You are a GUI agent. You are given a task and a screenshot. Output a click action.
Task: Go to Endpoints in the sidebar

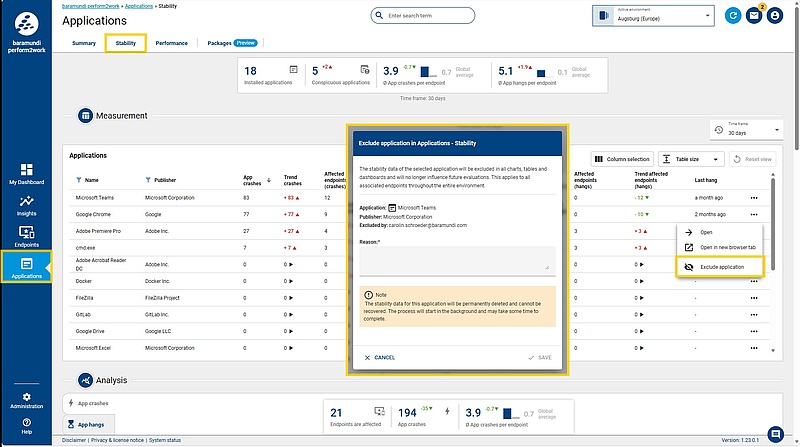[27, 236]
